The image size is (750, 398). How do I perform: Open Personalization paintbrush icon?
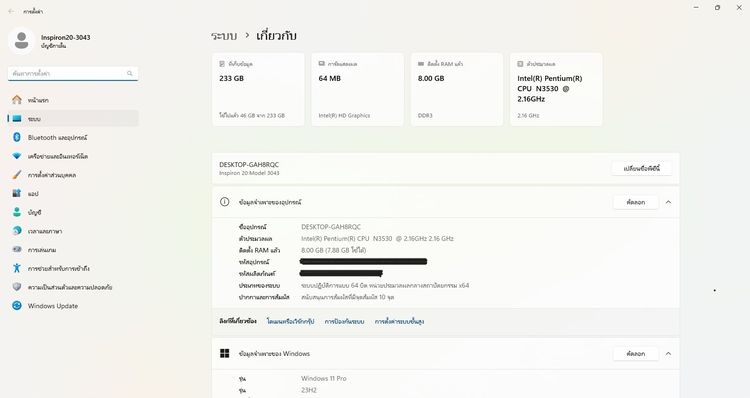(x=17, y=175)
